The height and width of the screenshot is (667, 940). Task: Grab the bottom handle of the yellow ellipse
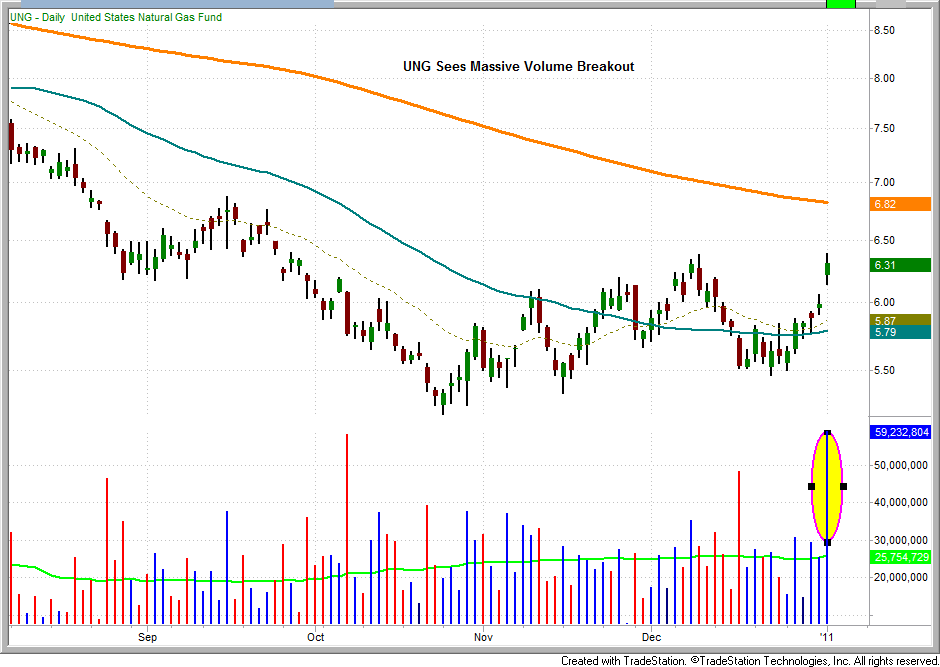[827, 543]
